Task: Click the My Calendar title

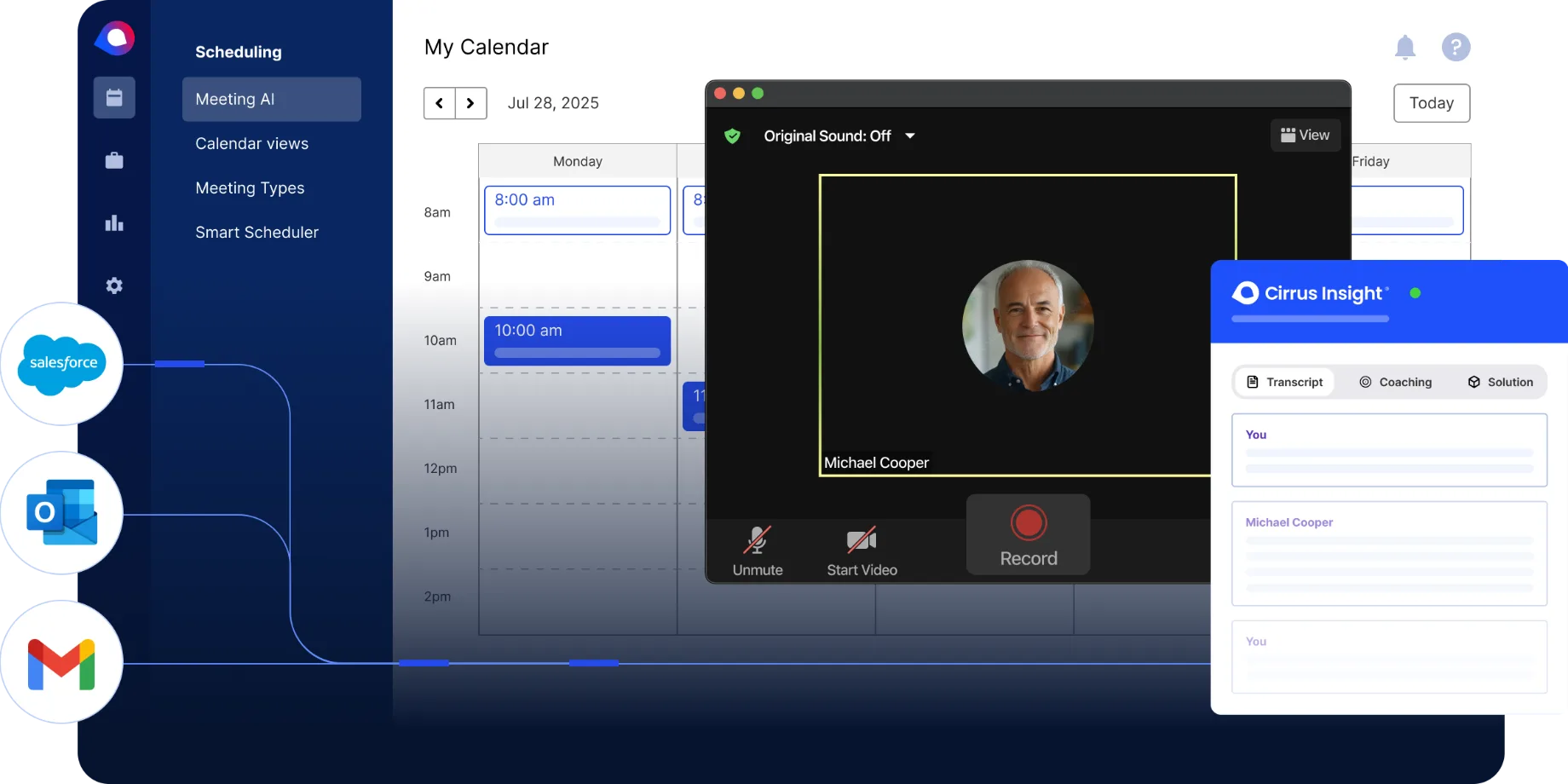Action: [x=487, y=47]
